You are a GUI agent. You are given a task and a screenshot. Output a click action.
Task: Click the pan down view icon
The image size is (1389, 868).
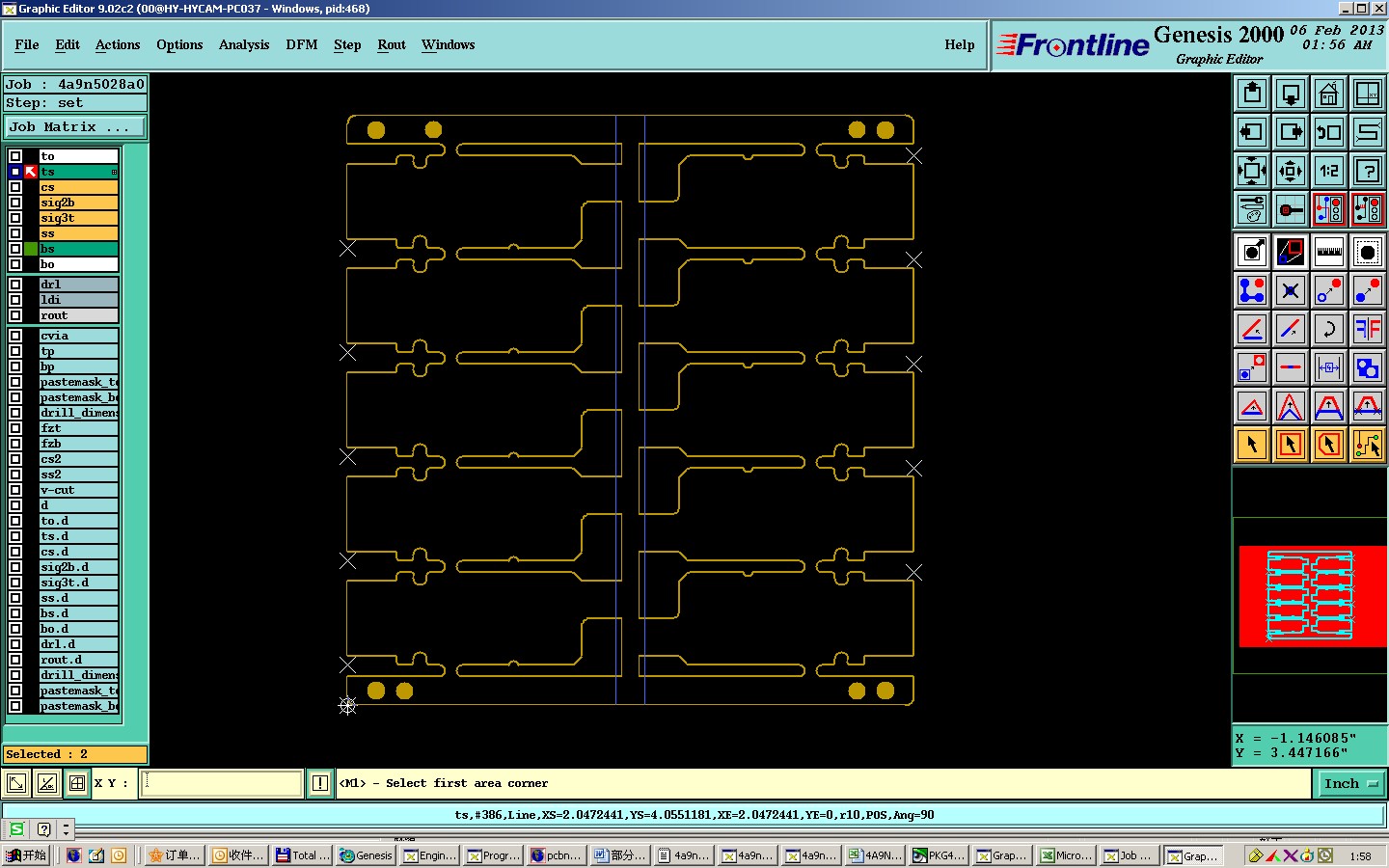[1291, 94]
